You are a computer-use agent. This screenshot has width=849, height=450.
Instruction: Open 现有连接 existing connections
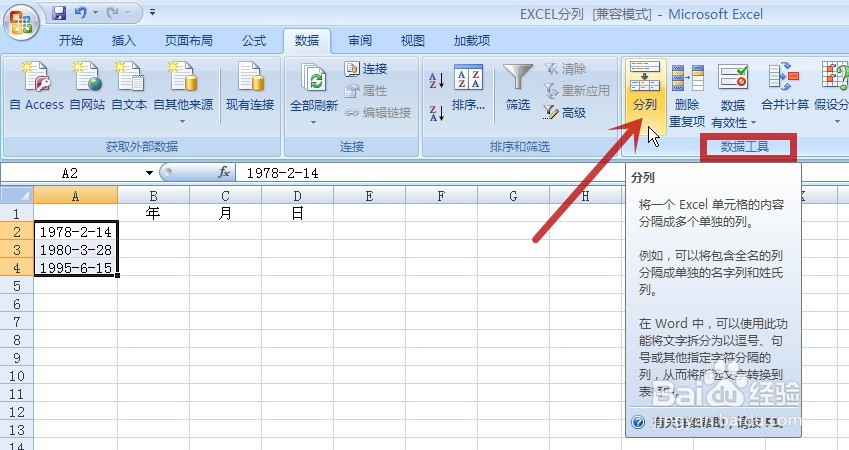pyautogui.click(x=250, y=86)
